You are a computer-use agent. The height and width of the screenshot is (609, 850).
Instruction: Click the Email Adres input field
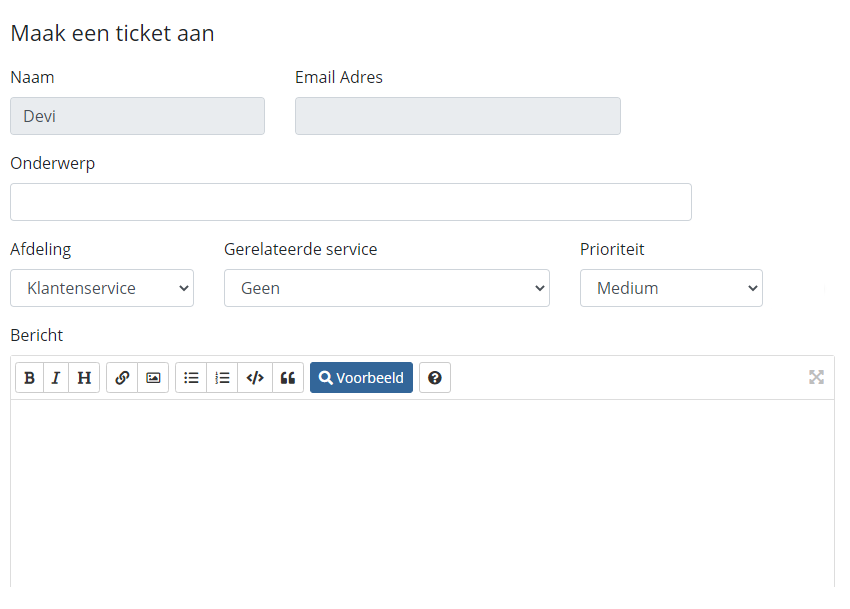(458, 116)
